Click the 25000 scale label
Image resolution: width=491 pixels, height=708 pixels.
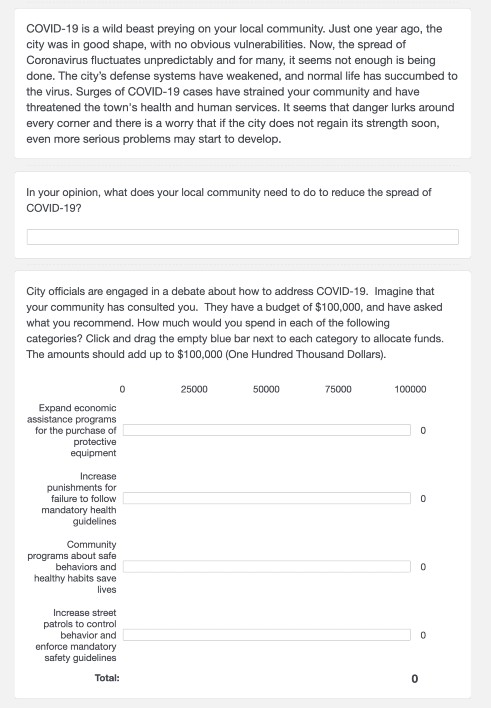194,389
